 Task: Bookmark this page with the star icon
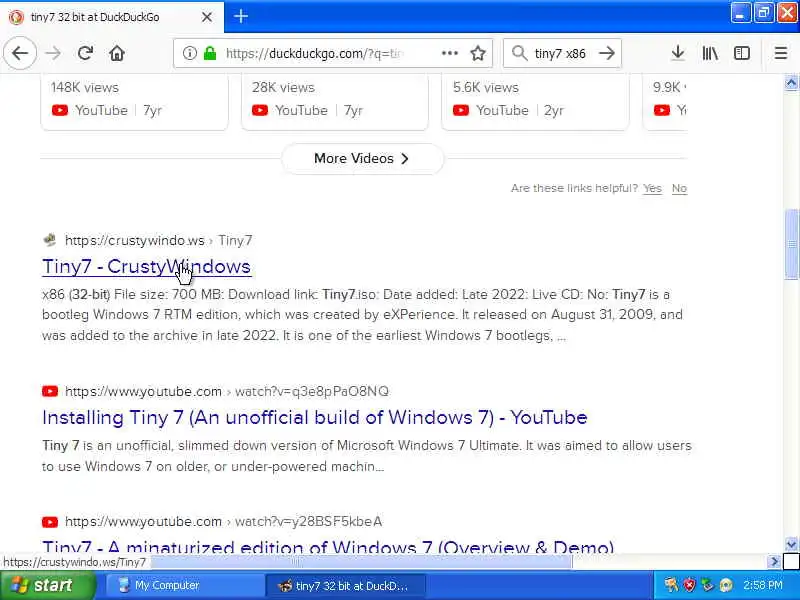(478, 53)
